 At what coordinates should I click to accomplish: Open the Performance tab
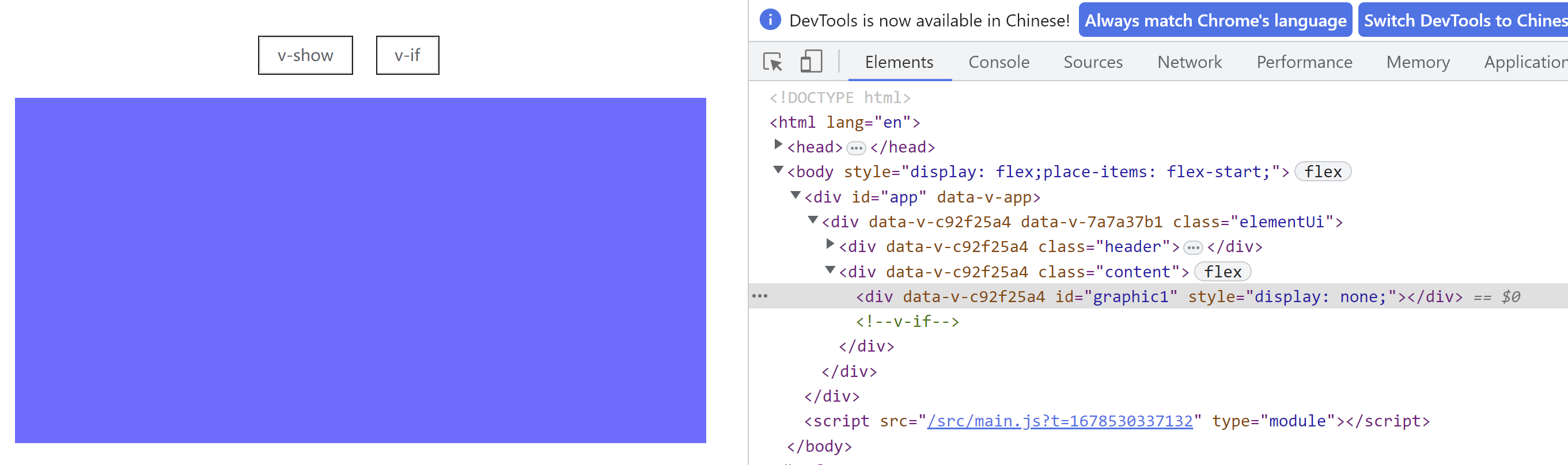click(1304, 62)
